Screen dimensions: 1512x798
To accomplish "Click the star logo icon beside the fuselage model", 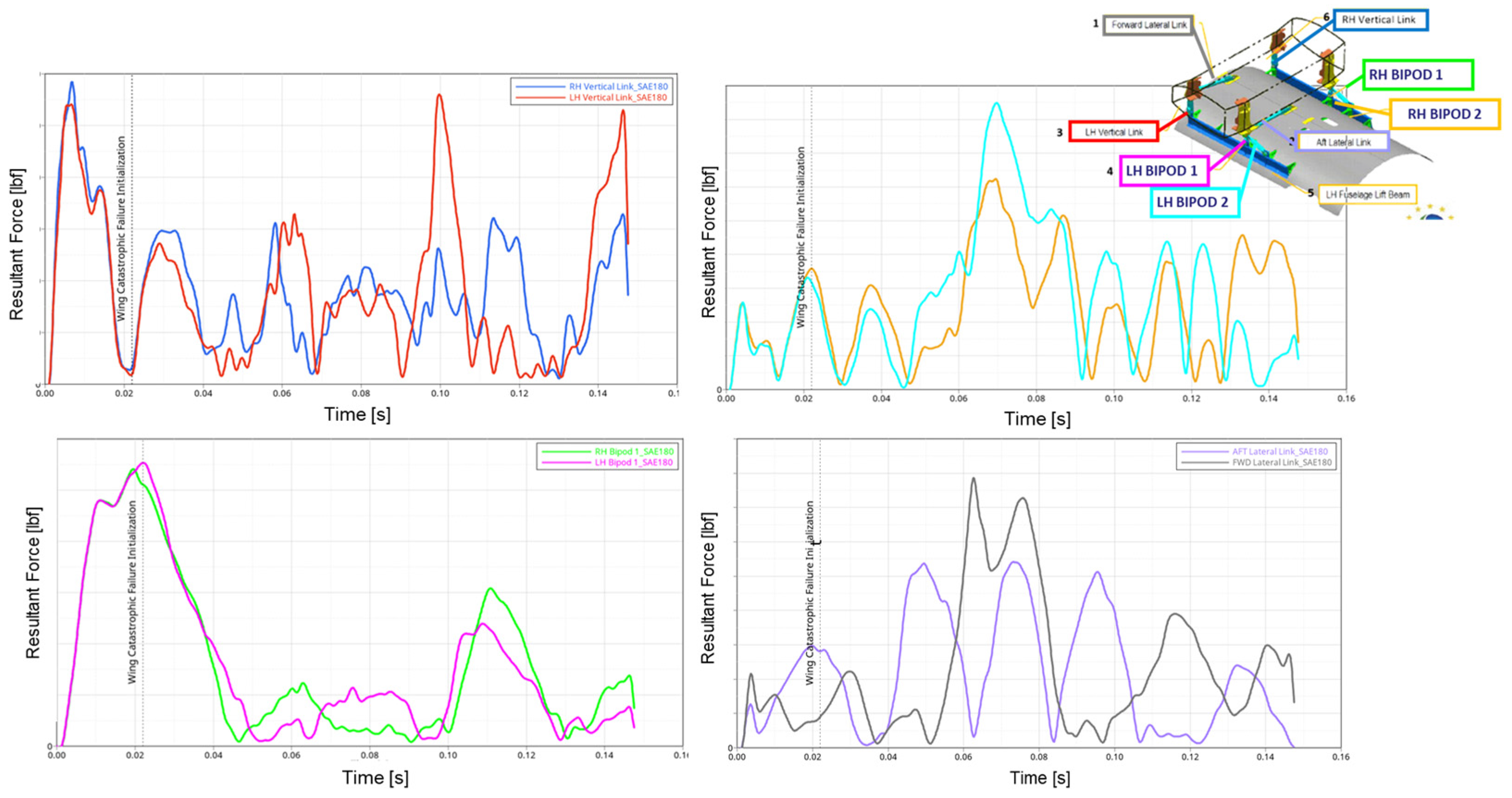I will [x=1431, y=214].
